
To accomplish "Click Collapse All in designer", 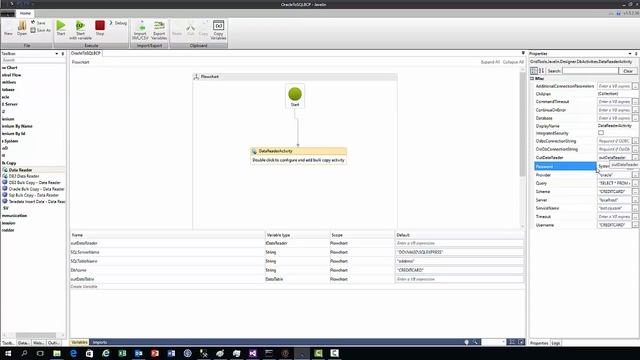I will point(513,62).
